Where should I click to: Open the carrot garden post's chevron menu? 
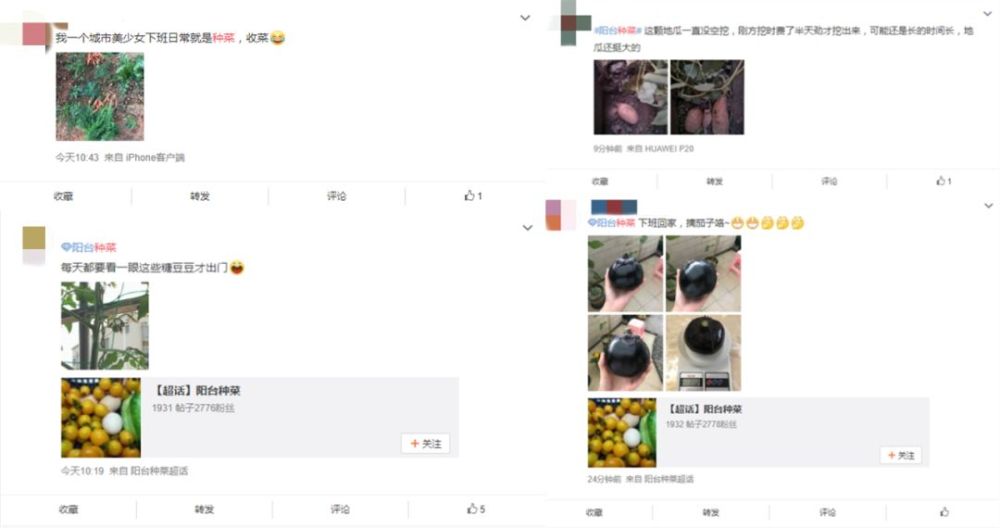[525, 18]
